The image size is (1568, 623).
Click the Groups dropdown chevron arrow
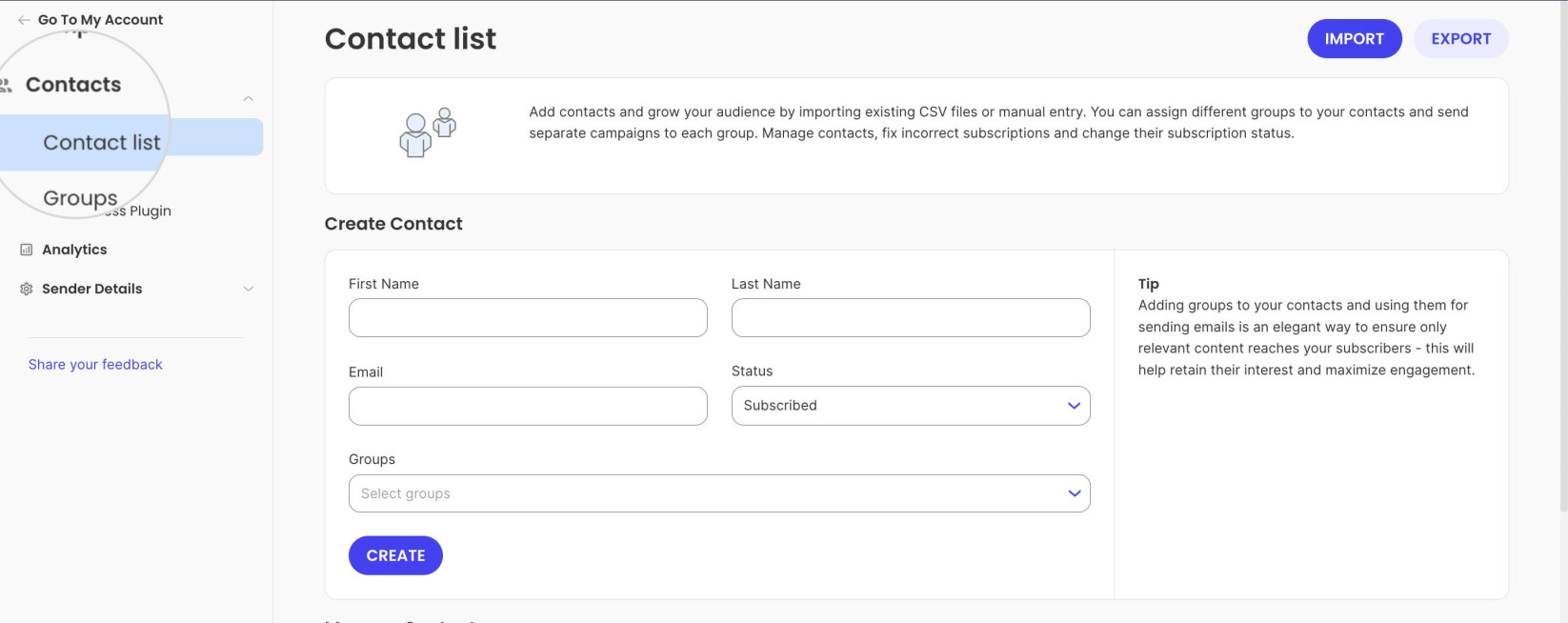pyautogui.click(x=1074, y=493)
